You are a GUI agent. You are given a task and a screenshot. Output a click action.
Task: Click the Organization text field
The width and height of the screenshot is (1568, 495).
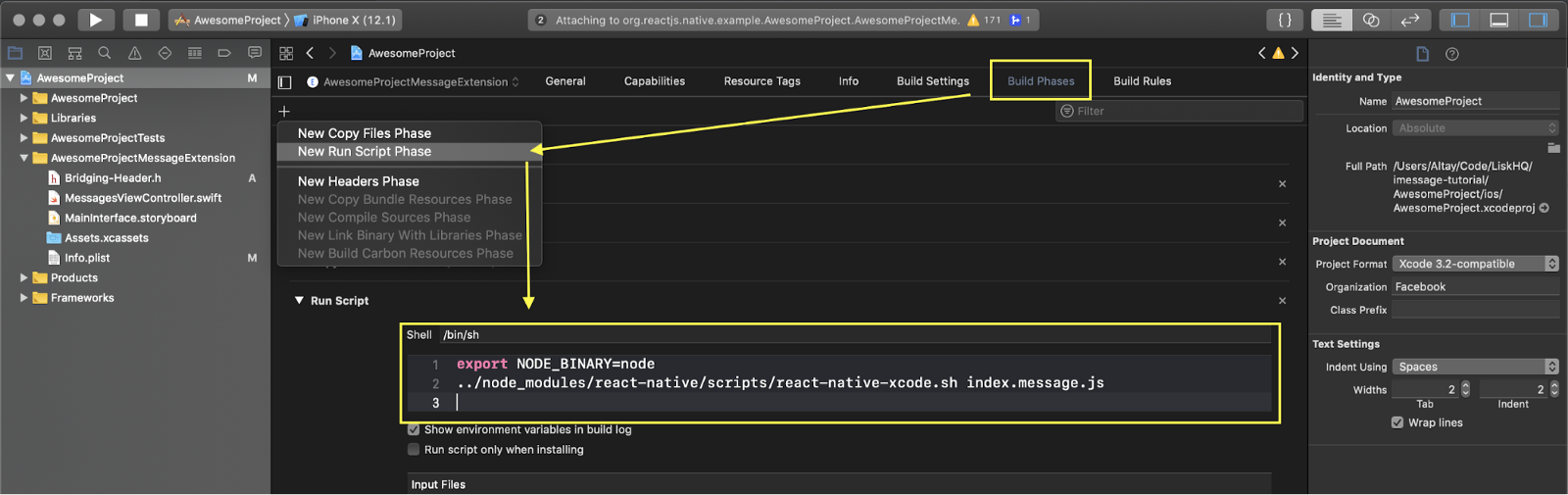click(x=1475, y=287)
